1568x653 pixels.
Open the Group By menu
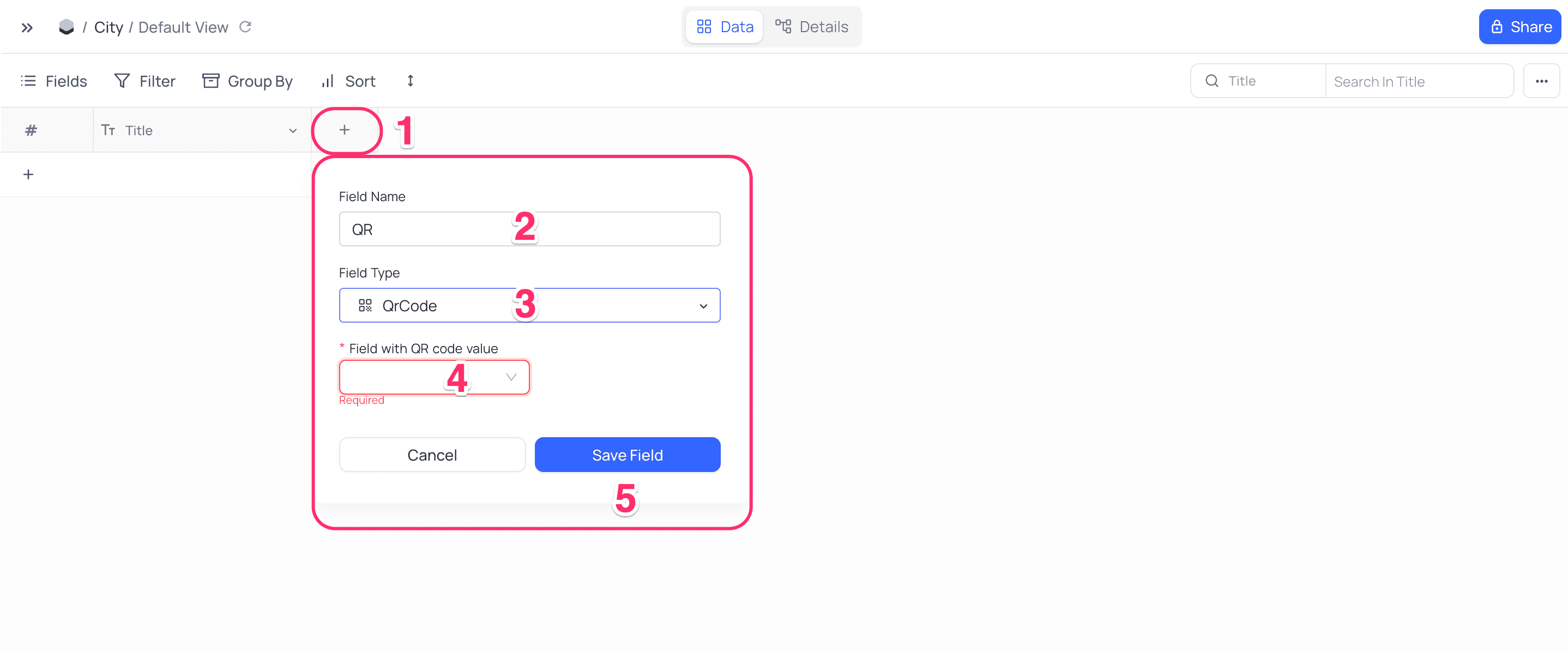point(247,82)
